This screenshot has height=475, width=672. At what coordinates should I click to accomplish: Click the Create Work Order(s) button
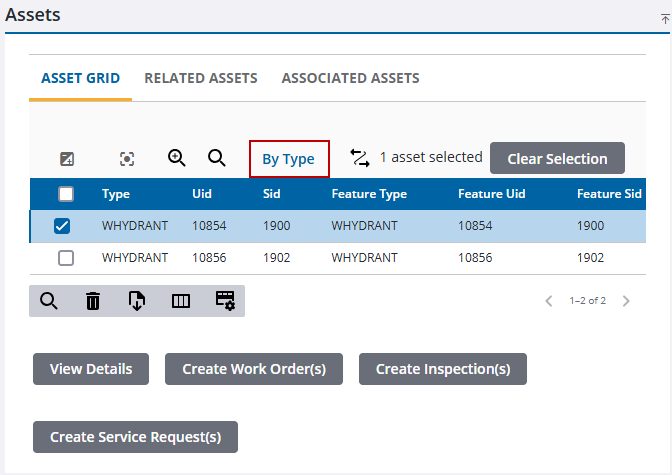pos(254,369)
